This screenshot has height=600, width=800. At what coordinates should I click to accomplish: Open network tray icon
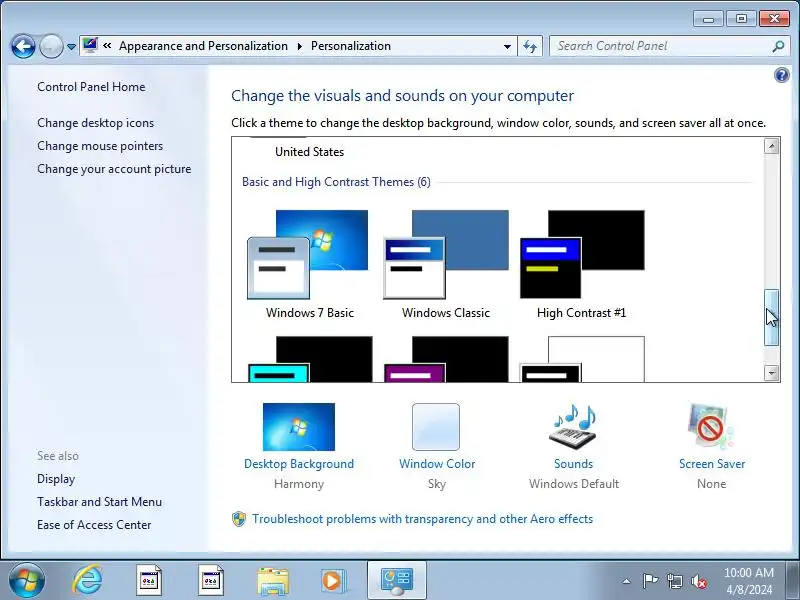tap(674, 581)
